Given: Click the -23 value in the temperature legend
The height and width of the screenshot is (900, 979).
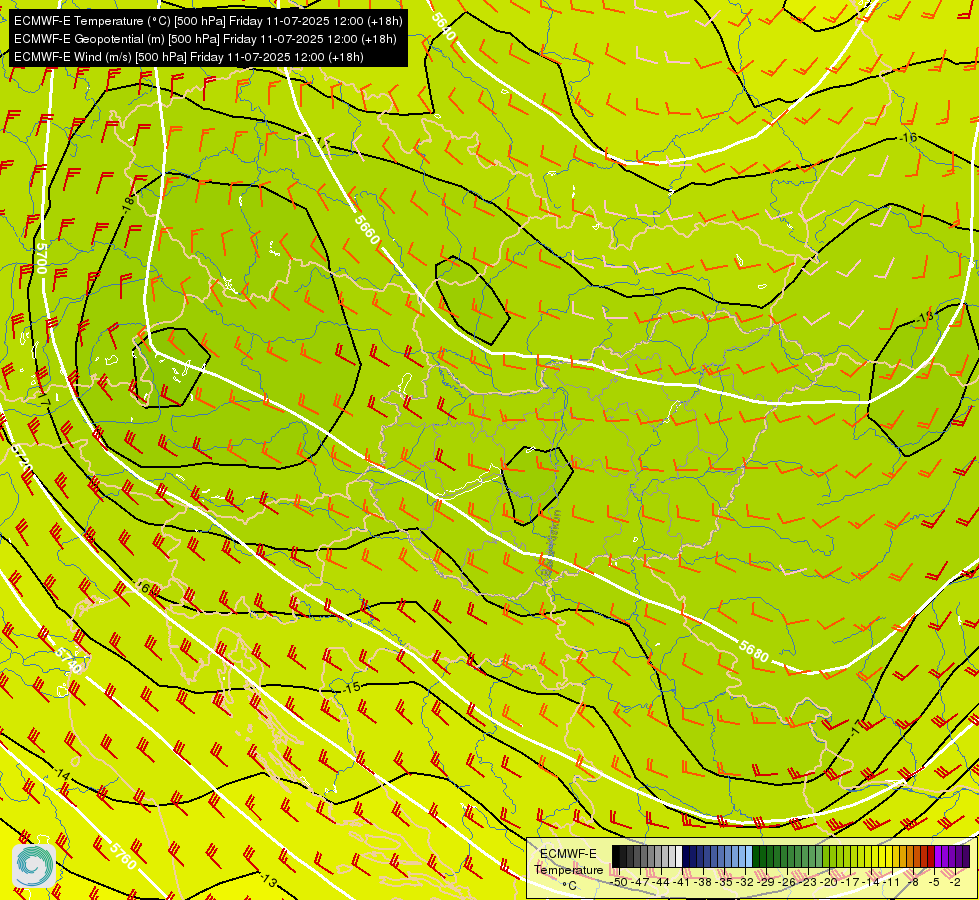Looking at the screenshot, I should tap(808, 882).
